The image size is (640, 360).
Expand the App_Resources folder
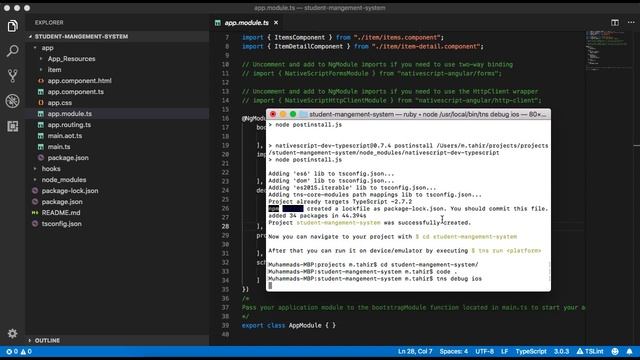(x=71, y=59)
